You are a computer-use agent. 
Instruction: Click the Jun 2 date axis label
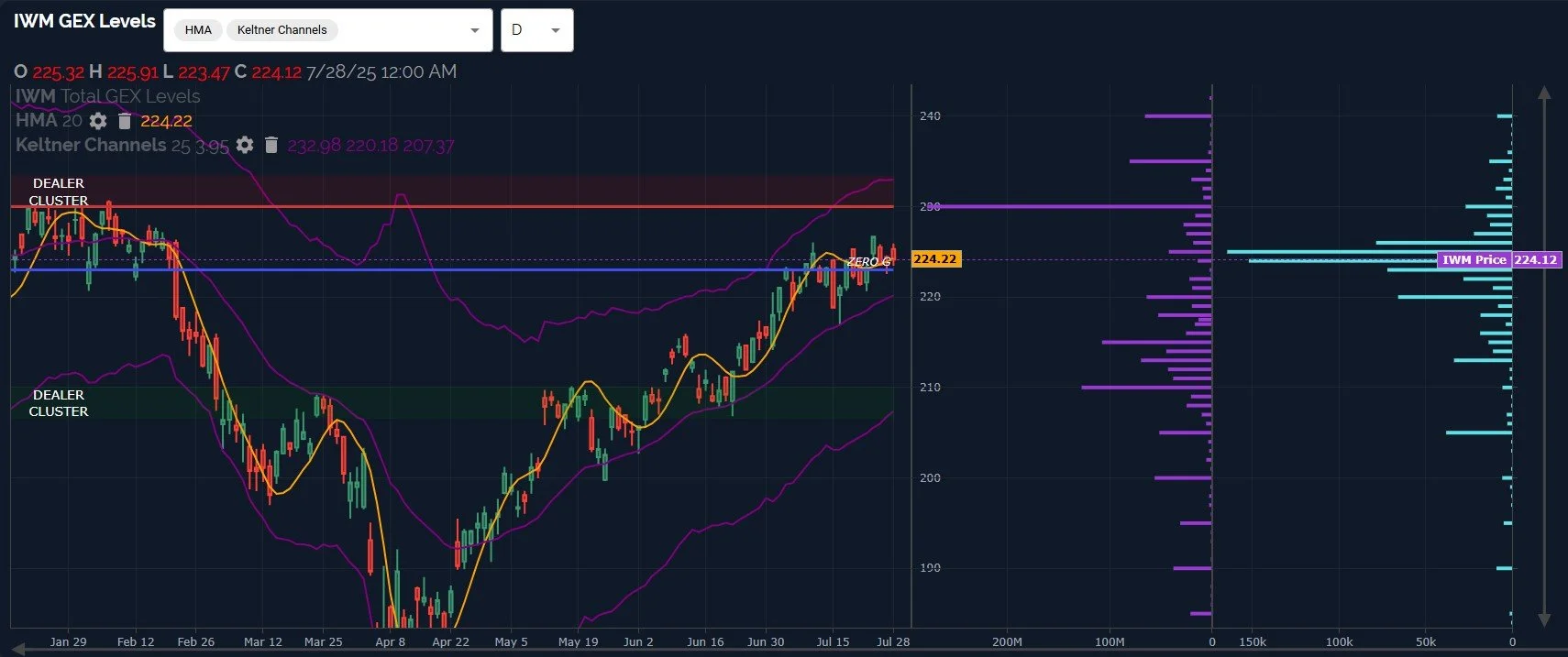(638, 641)
